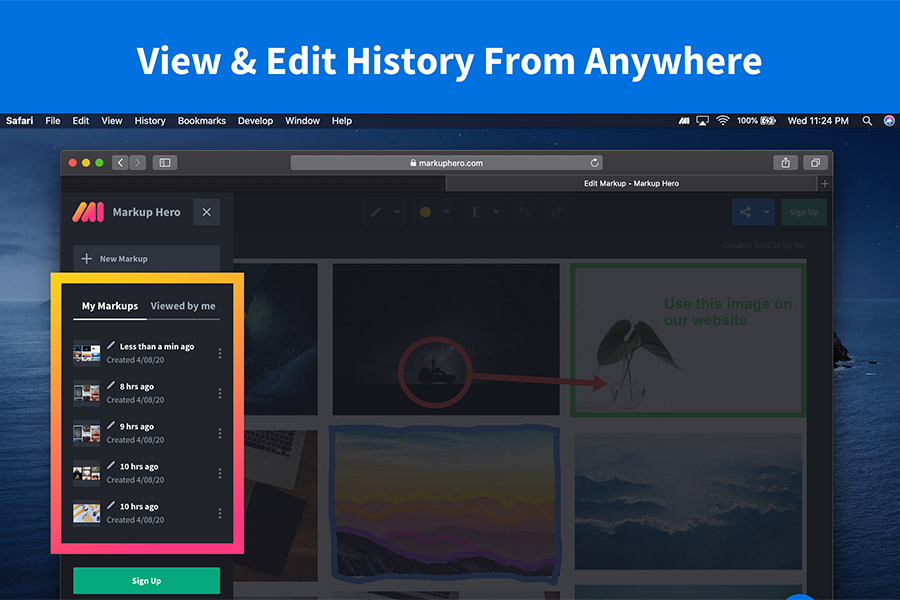Close the Markup Hero sidebar panel
Screen dimensions: 900x600
click(x=207, y=212)
